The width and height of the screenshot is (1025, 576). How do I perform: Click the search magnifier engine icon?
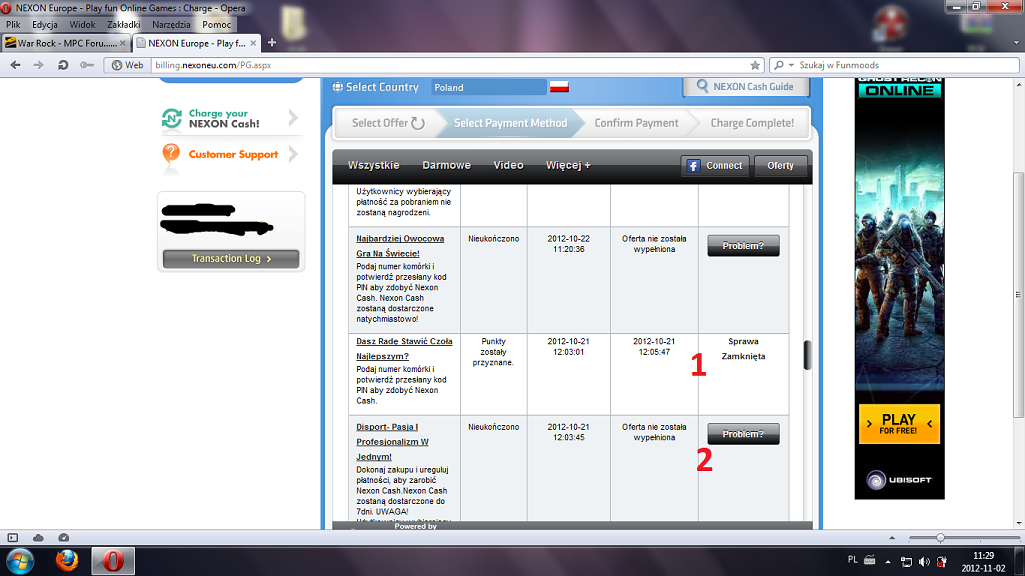tap(779, 65)
